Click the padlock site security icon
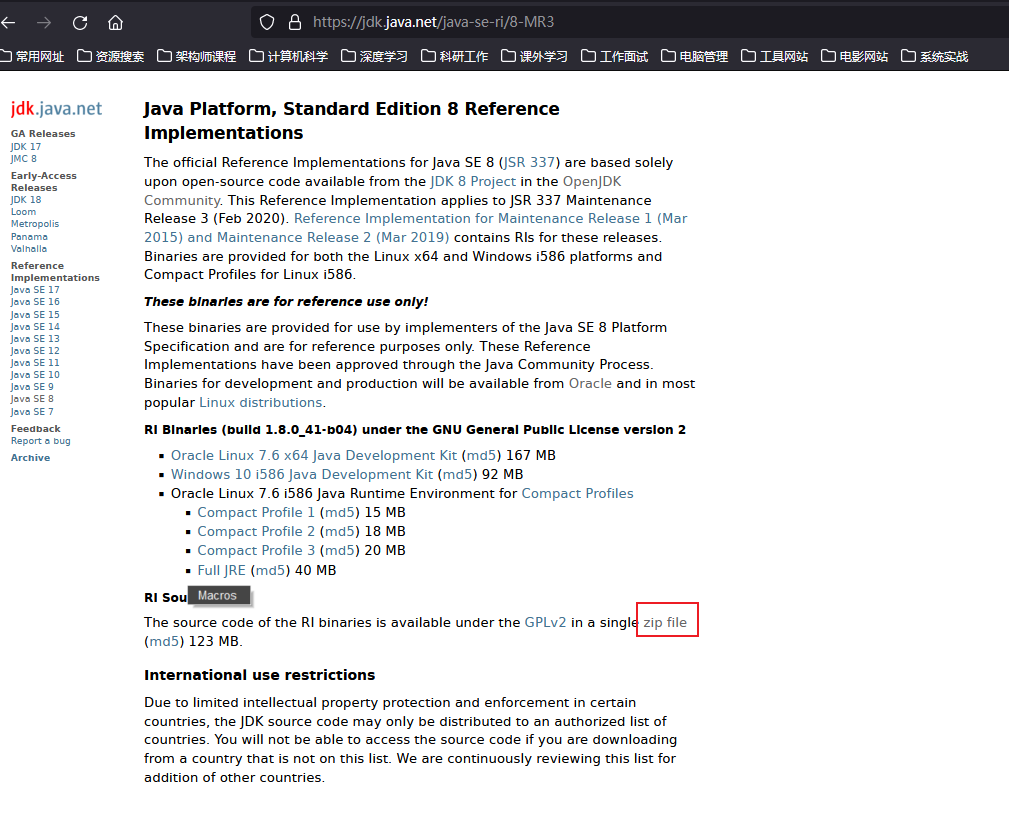This screenshot has width=1009, height=815. 295,23
